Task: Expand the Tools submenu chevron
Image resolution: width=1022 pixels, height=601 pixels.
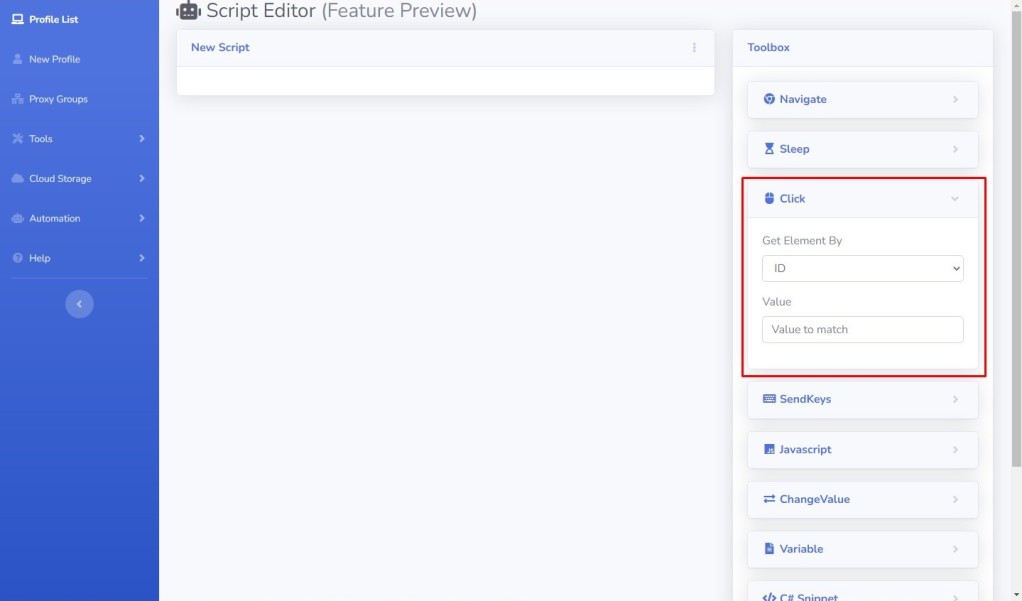Action: pos(141,139)
